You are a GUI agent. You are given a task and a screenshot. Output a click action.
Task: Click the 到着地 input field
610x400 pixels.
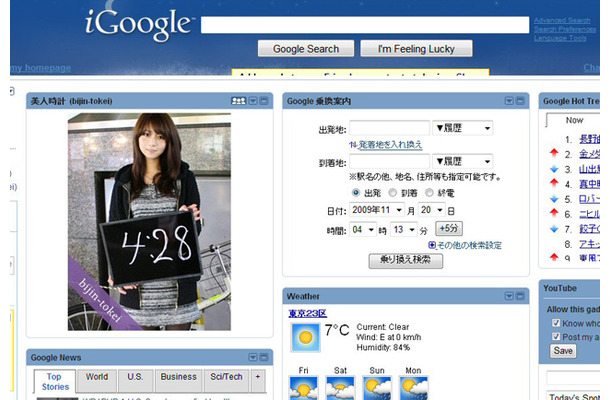pos(390,161)
